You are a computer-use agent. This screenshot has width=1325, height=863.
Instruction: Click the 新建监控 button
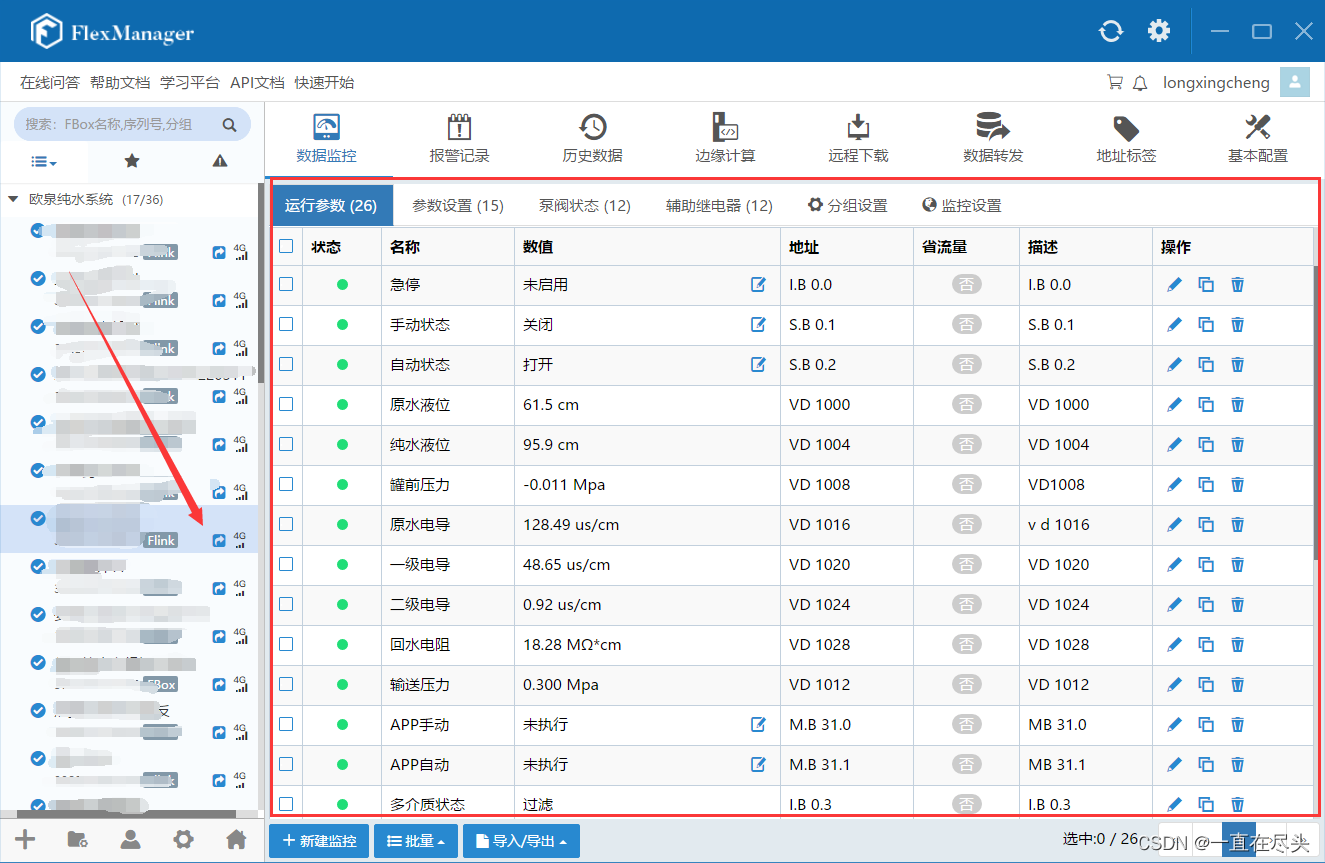click(x=319, y=841)
